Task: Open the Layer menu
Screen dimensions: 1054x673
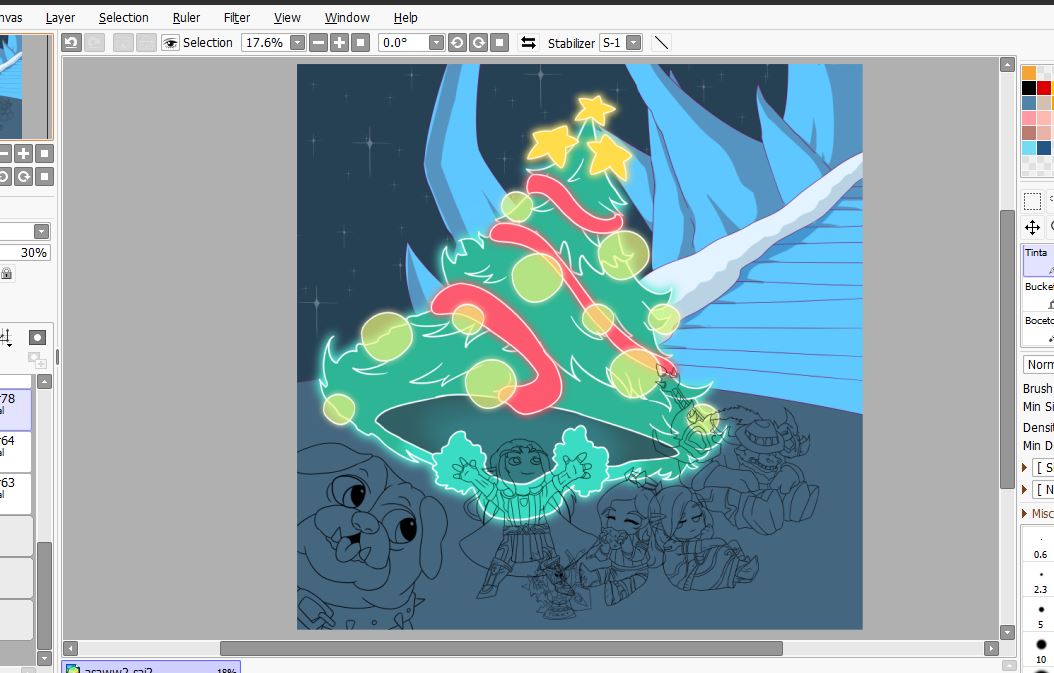Action: click(x=60, y=17)
